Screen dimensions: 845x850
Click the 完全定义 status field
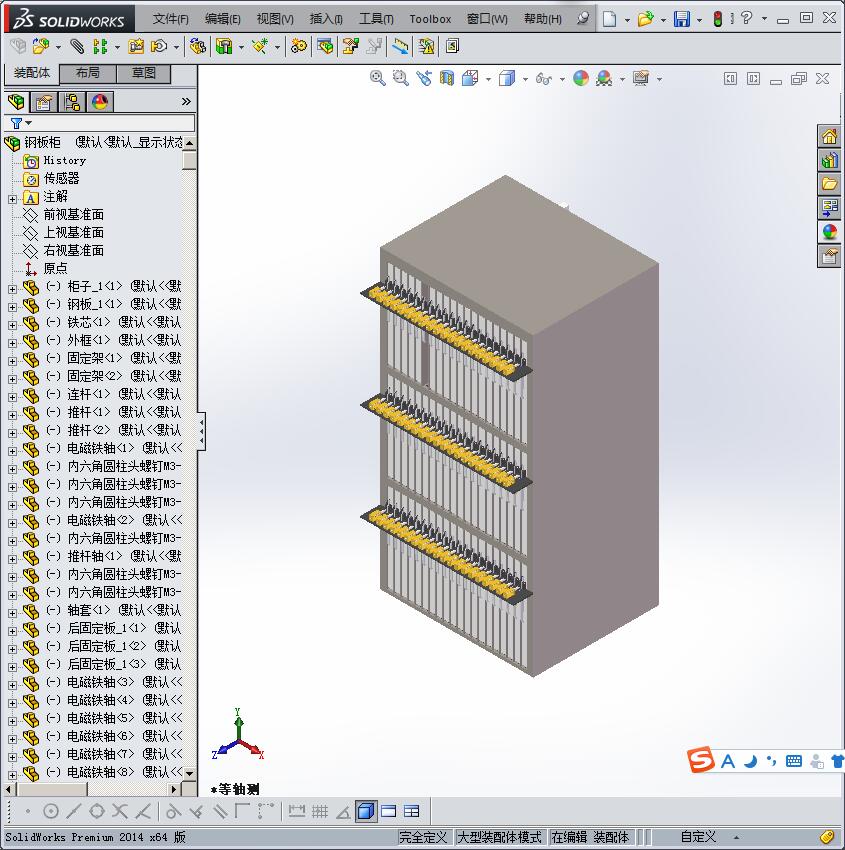[423, 837]
